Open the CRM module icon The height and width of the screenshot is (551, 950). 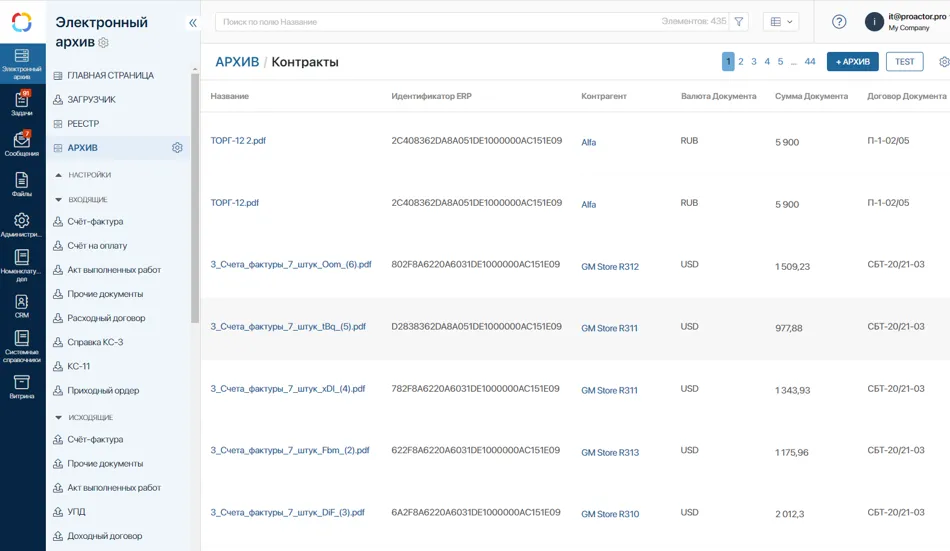tap(22, 305)
